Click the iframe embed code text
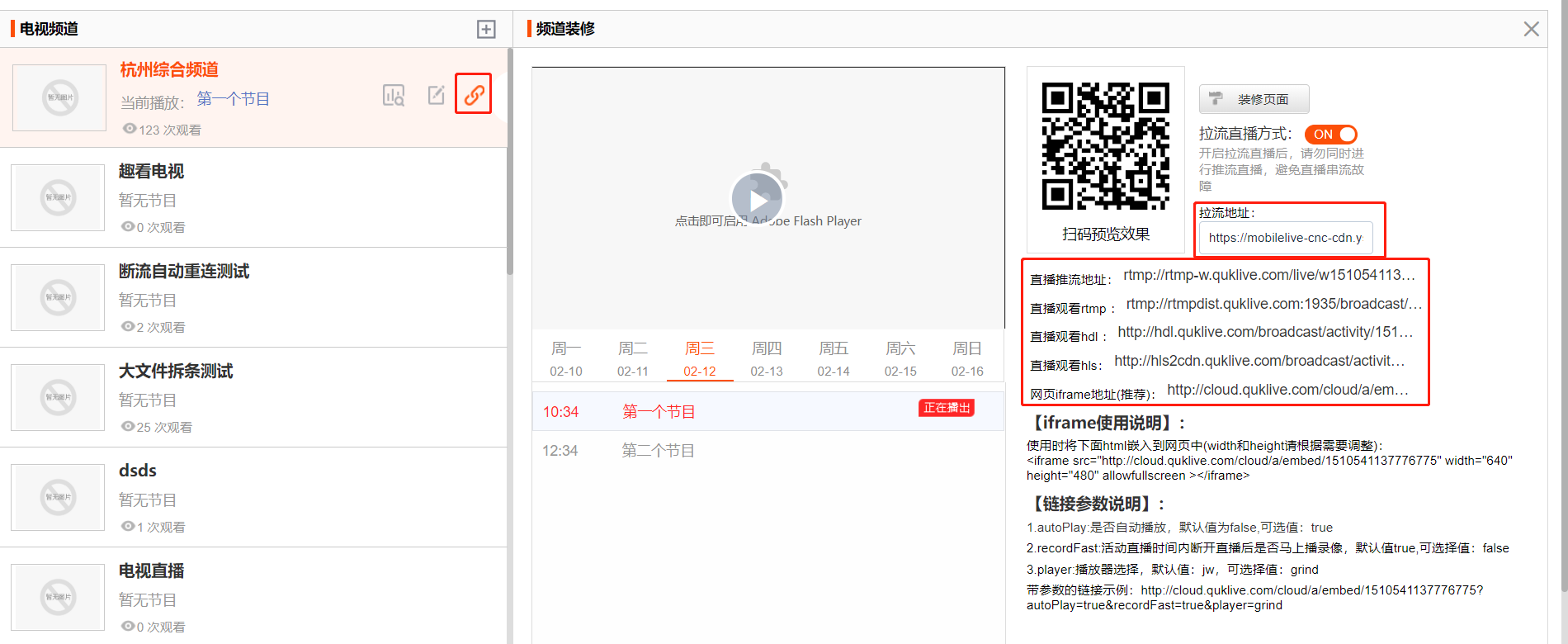Image resolution: width=1568 pixels, height=644 pixels. point(1269,468)
